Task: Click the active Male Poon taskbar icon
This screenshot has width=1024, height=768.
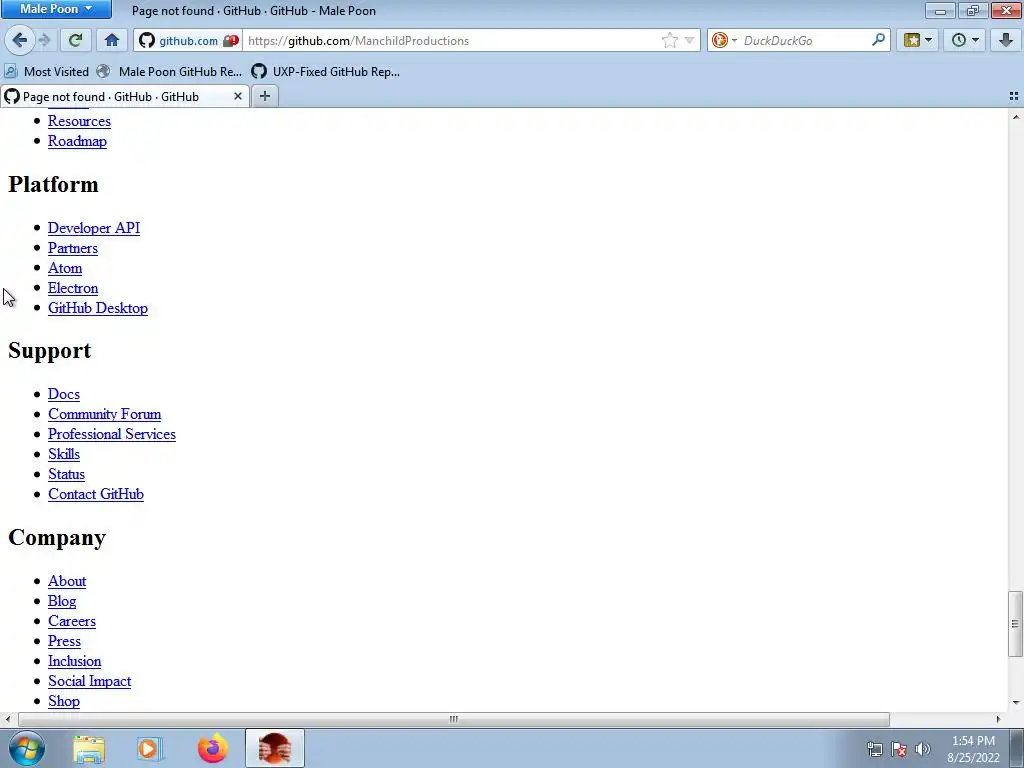Action: [x=274, y=748]
